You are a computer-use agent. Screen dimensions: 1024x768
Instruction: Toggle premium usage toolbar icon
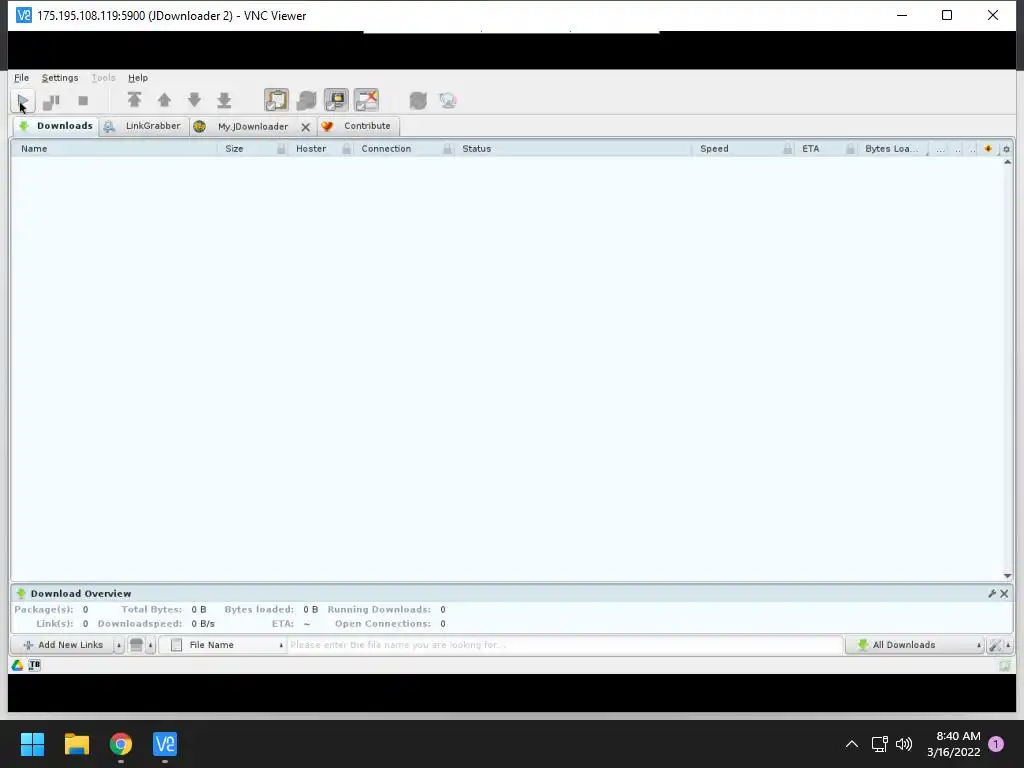pos(336,100)
